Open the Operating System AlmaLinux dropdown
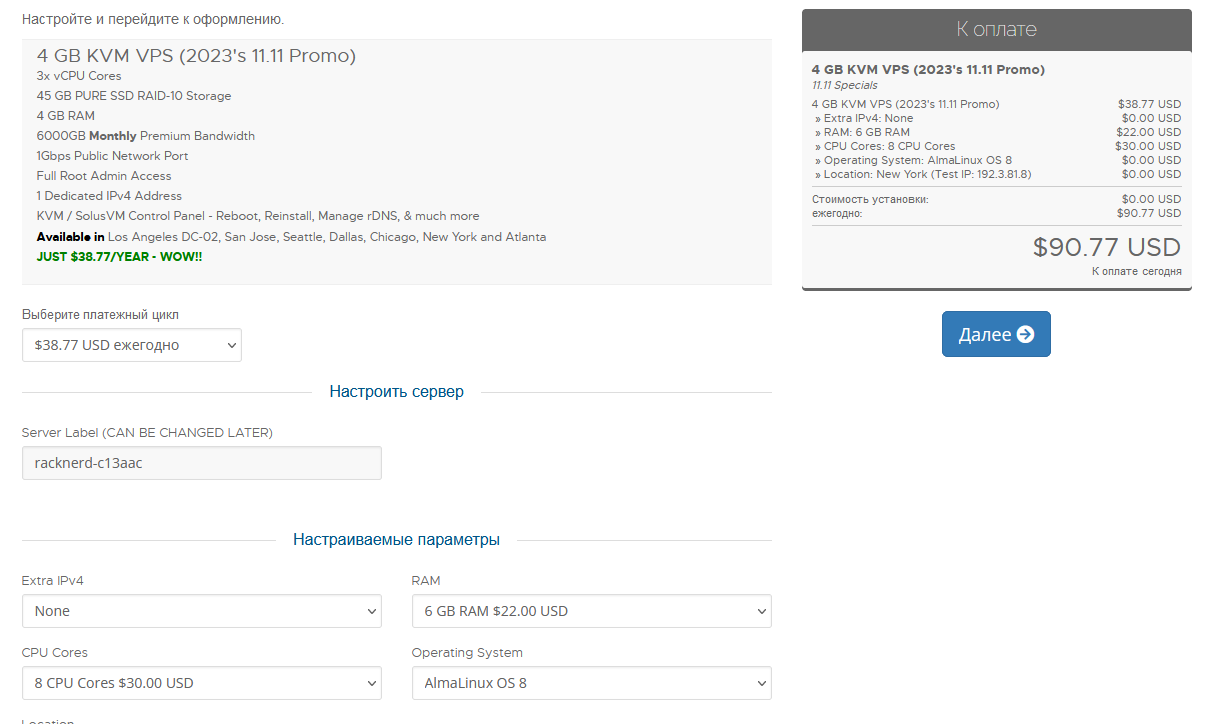Image resolution: width=1218 pixels, height=724 pixels. point(591,683)
